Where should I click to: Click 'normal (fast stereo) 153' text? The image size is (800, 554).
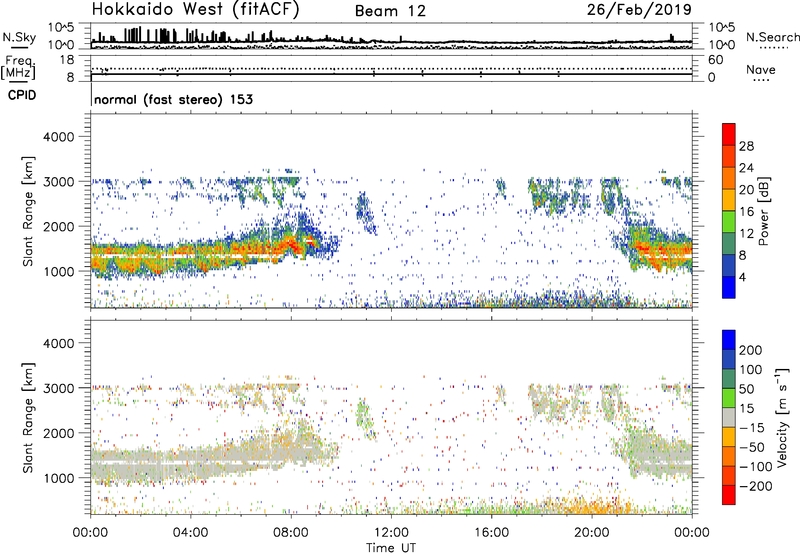tap(173, 100)
